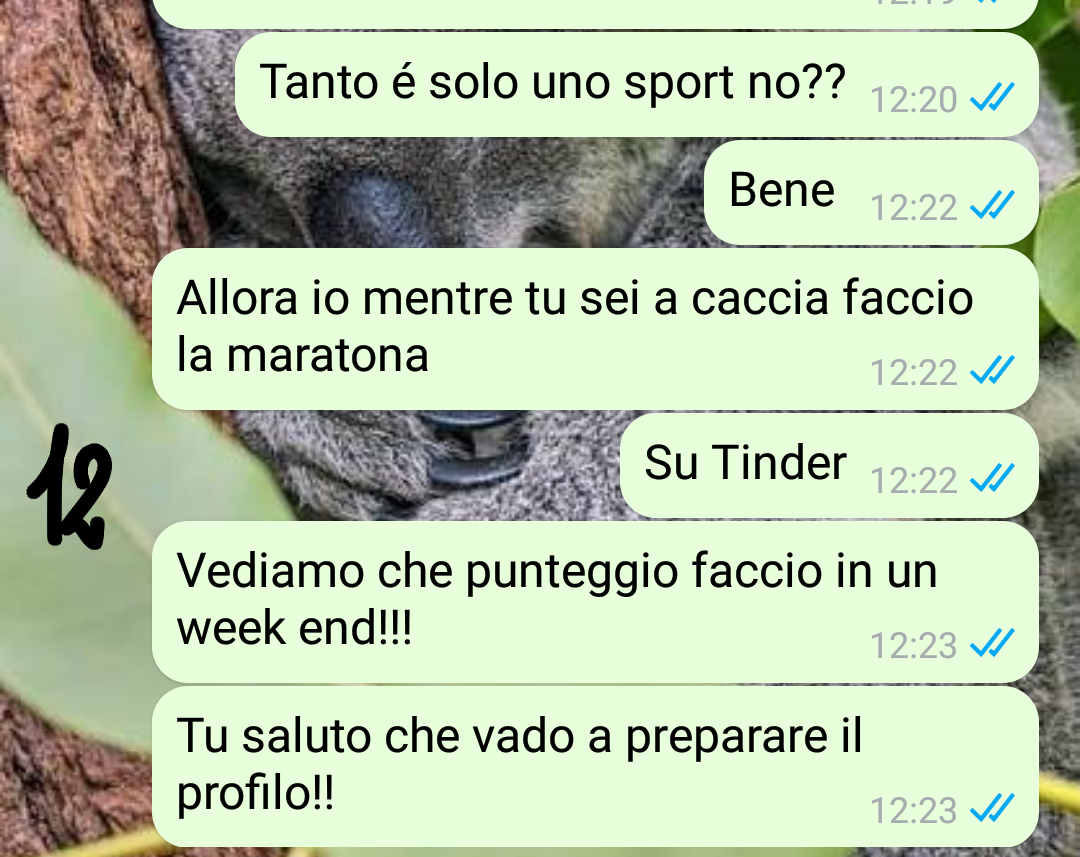Tap the 'Tanto é solo uno sport no??' message
The width and height of the screenshot is (1080, 857).
(636, 84)
